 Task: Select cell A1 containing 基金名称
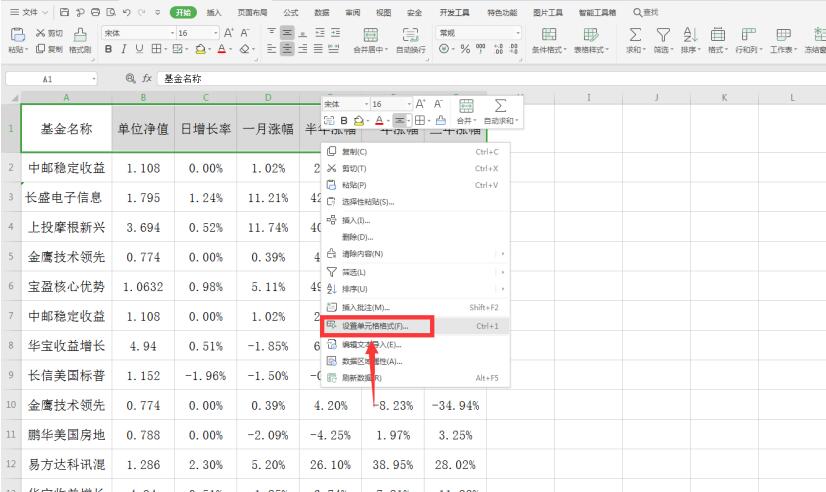[66, 128]
